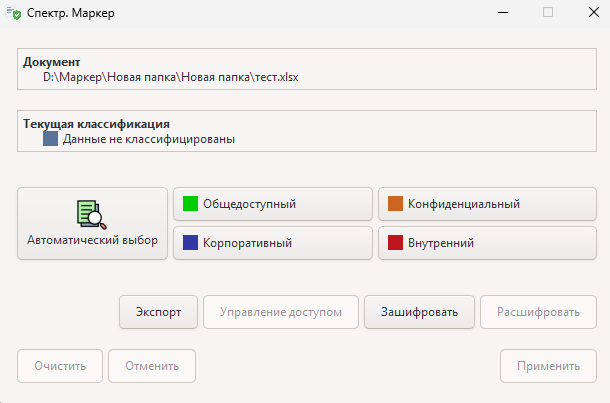Hit the Отменить button
Viewport: 610px width, 403px height.
(152, 366)
